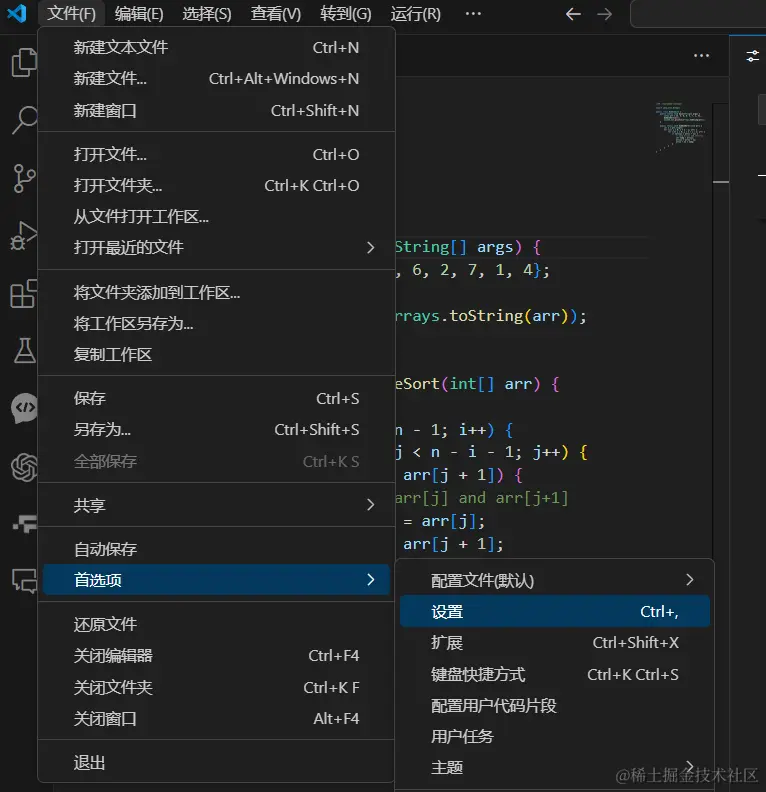Navigate back with the left arrow
This screenshot has height=792, width=766.
(x=573, y=14)
